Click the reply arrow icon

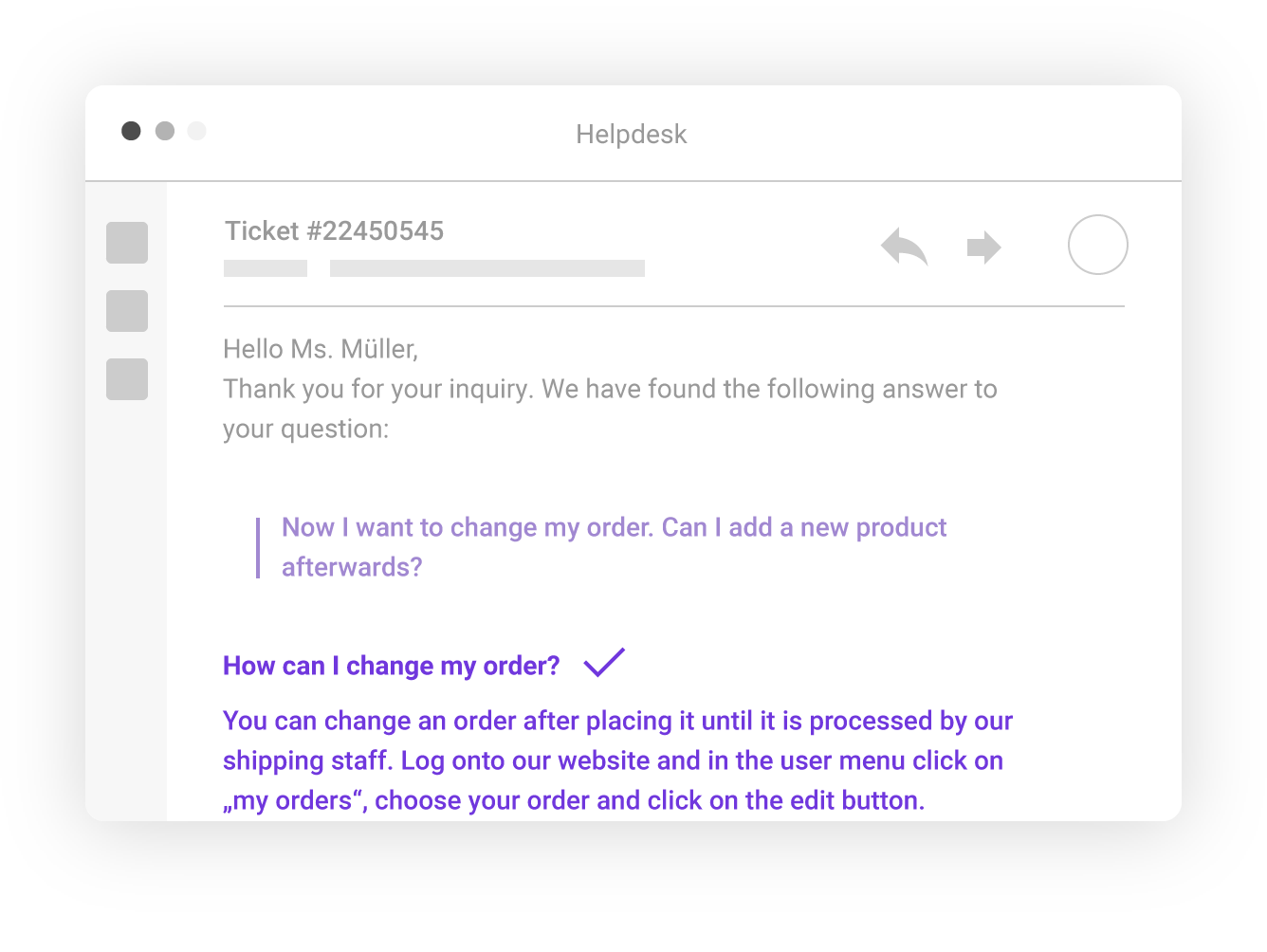[904, 247]
